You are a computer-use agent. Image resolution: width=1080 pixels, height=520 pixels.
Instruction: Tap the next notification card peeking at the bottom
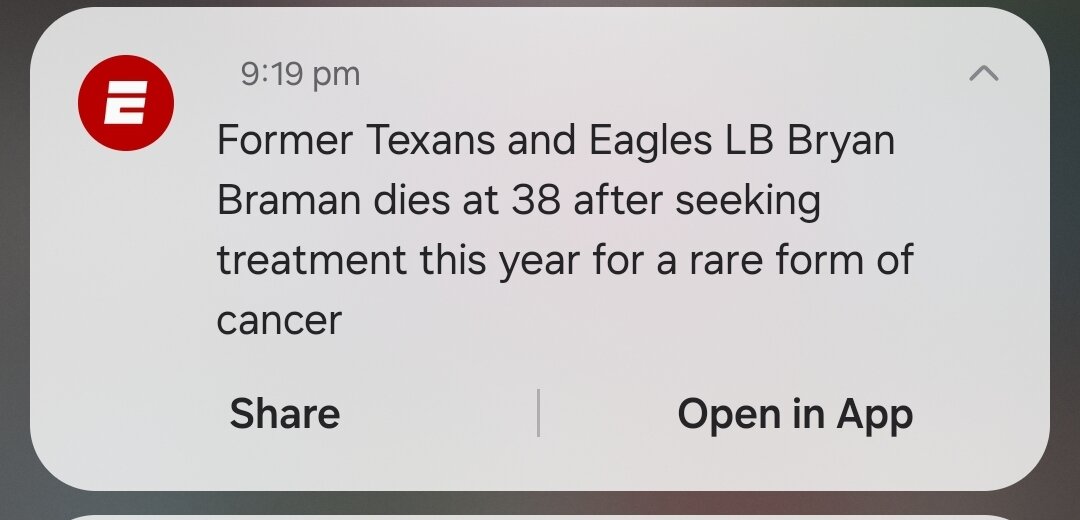pos(540,517)
